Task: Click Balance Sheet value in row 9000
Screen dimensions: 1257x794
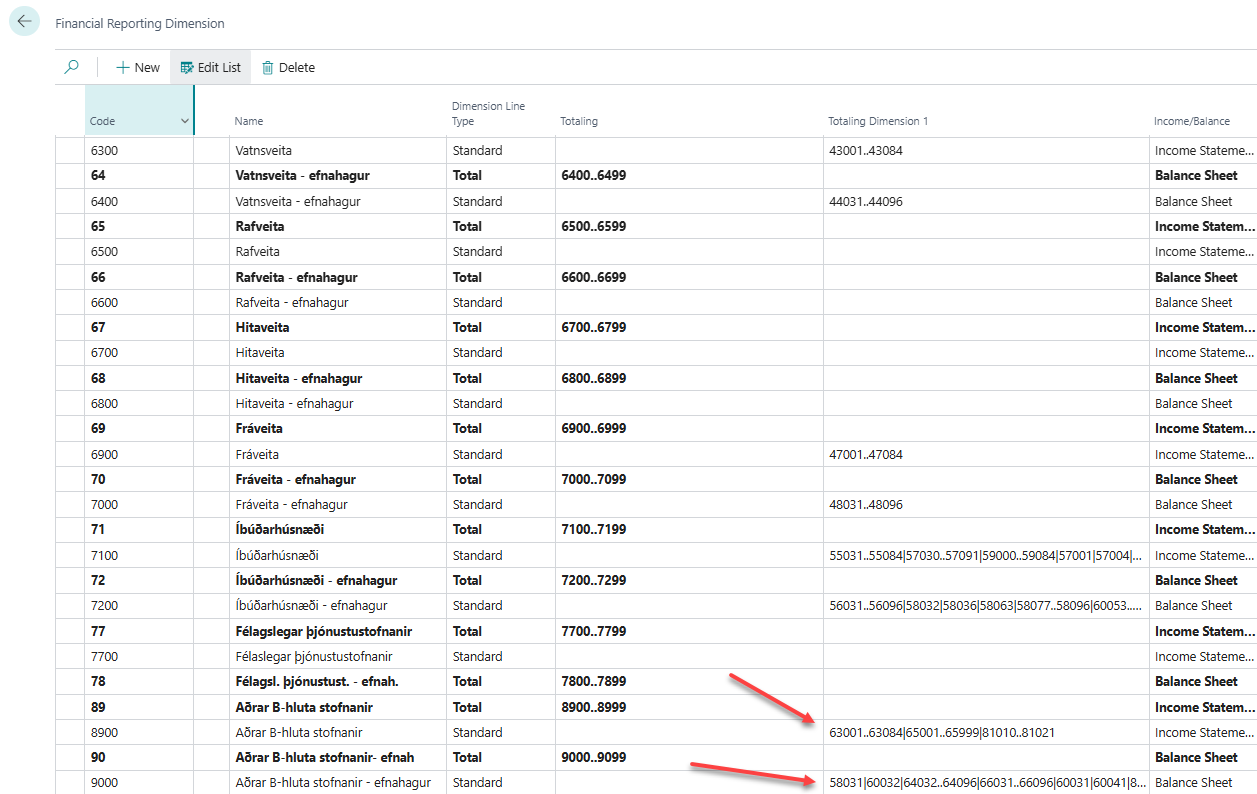Action: coord(1193,782)
